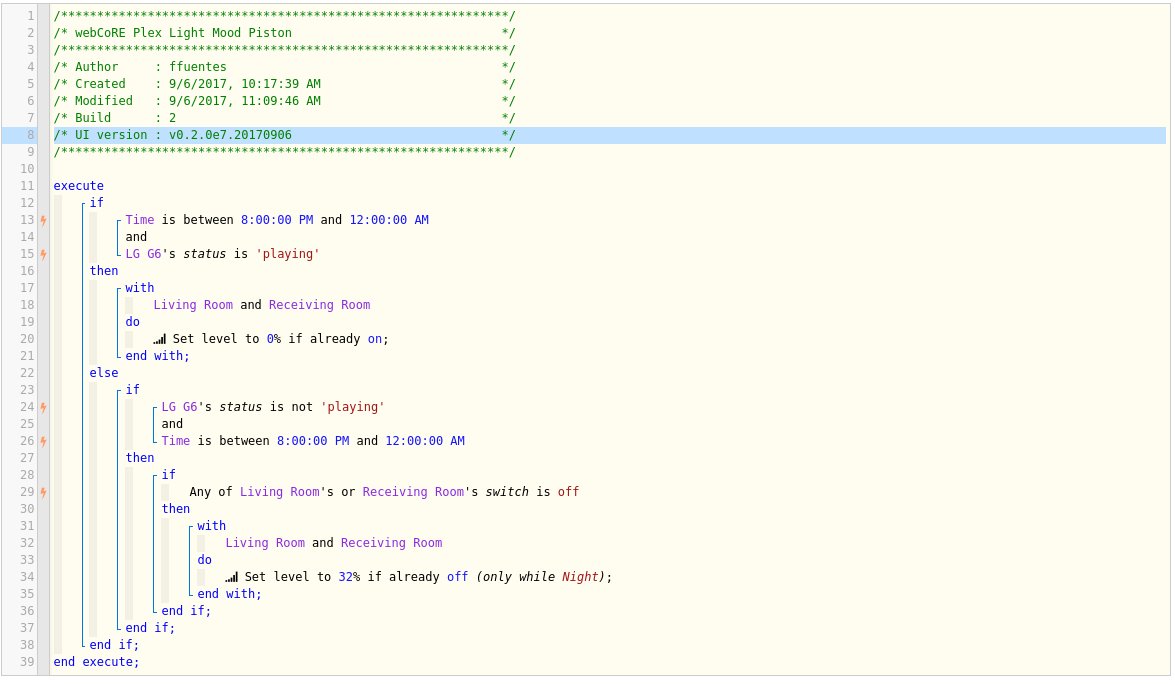This screenshot has height=684, width=1175.
Task: Click the lightning bolt icon on line 15
Action: tap(43, 254)
